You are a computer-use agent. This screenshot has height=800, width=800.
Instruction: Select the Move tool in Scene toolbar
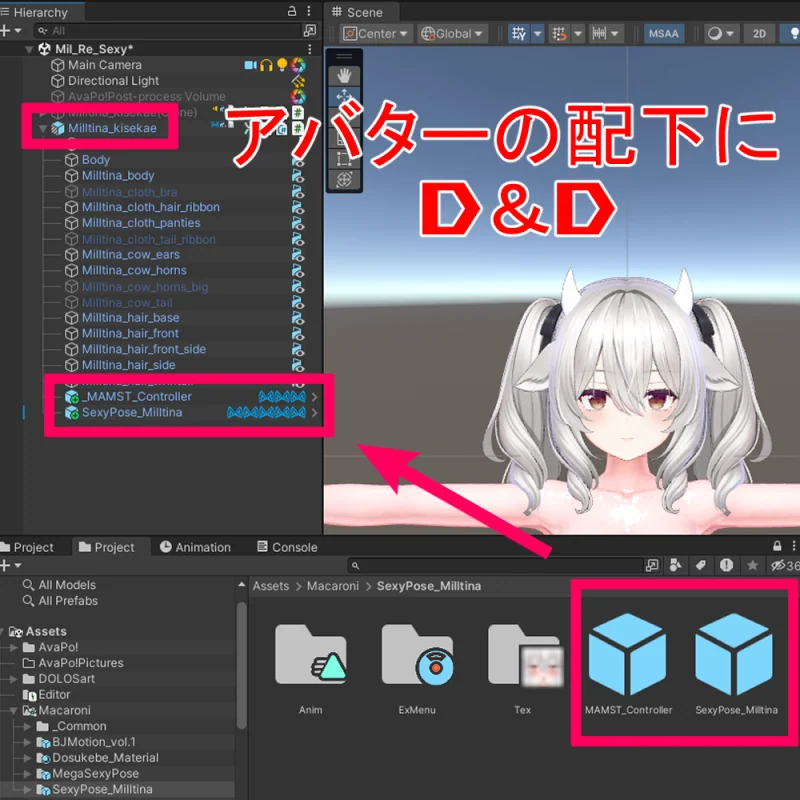(x=344, y=96)
